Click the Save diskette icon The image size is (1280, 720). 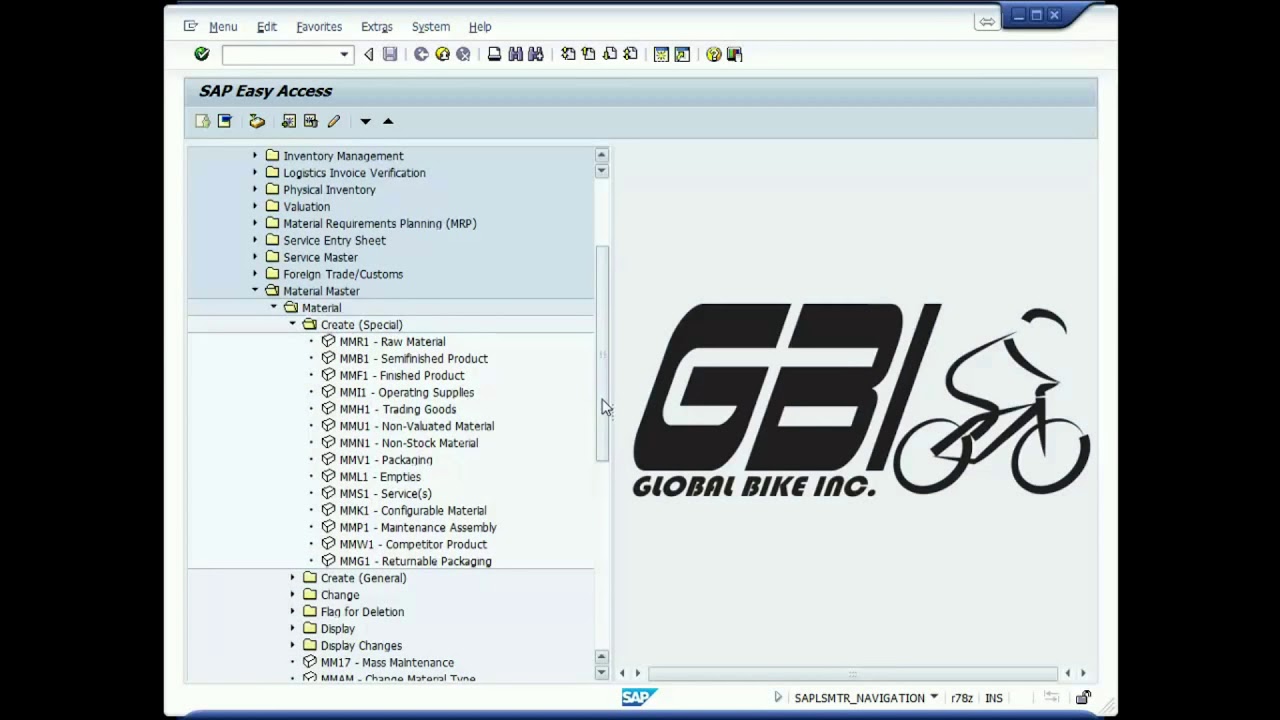390,54
